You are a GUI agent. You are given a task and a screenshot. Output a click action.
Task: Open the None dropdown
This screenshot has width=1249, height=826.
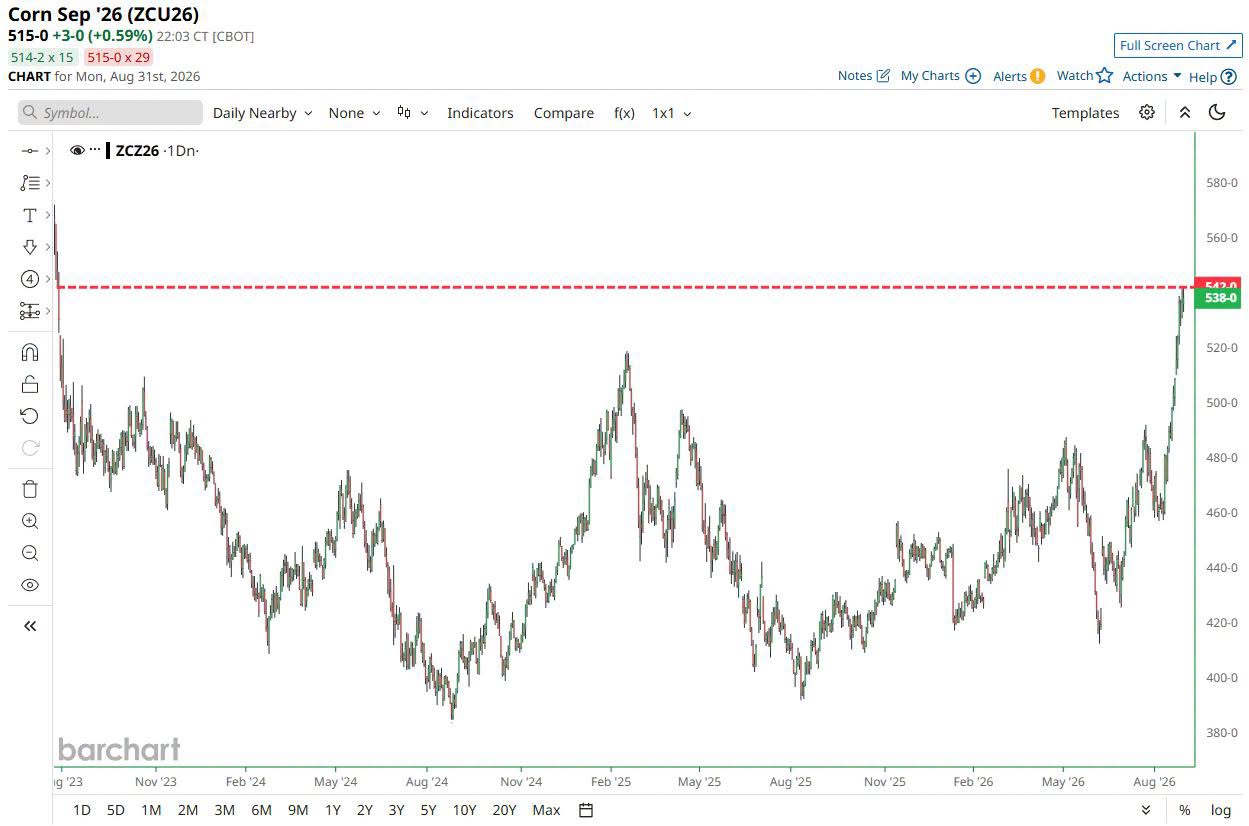coord(354,113)
